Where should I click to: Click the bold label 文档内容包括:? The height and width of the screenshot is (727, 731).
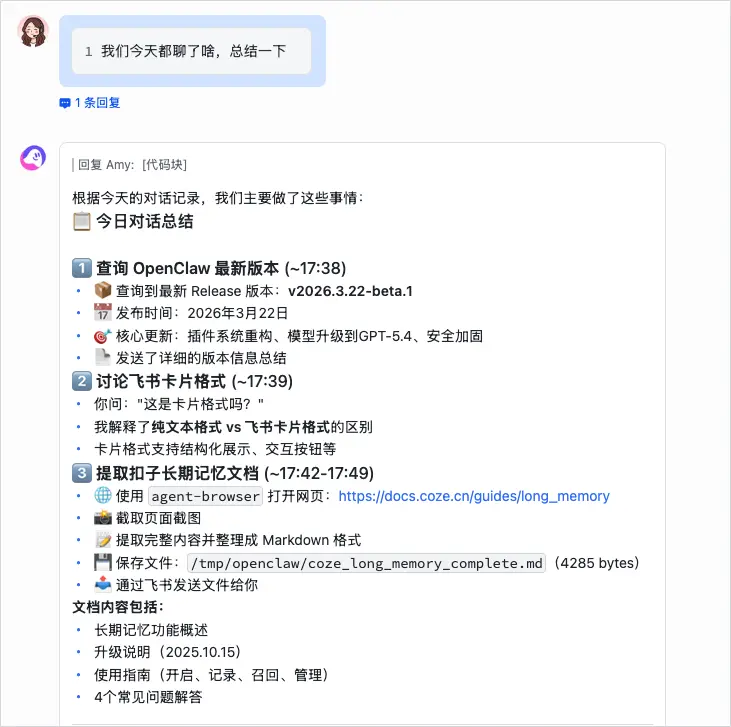pyautogui.click(x=118, y=607)
